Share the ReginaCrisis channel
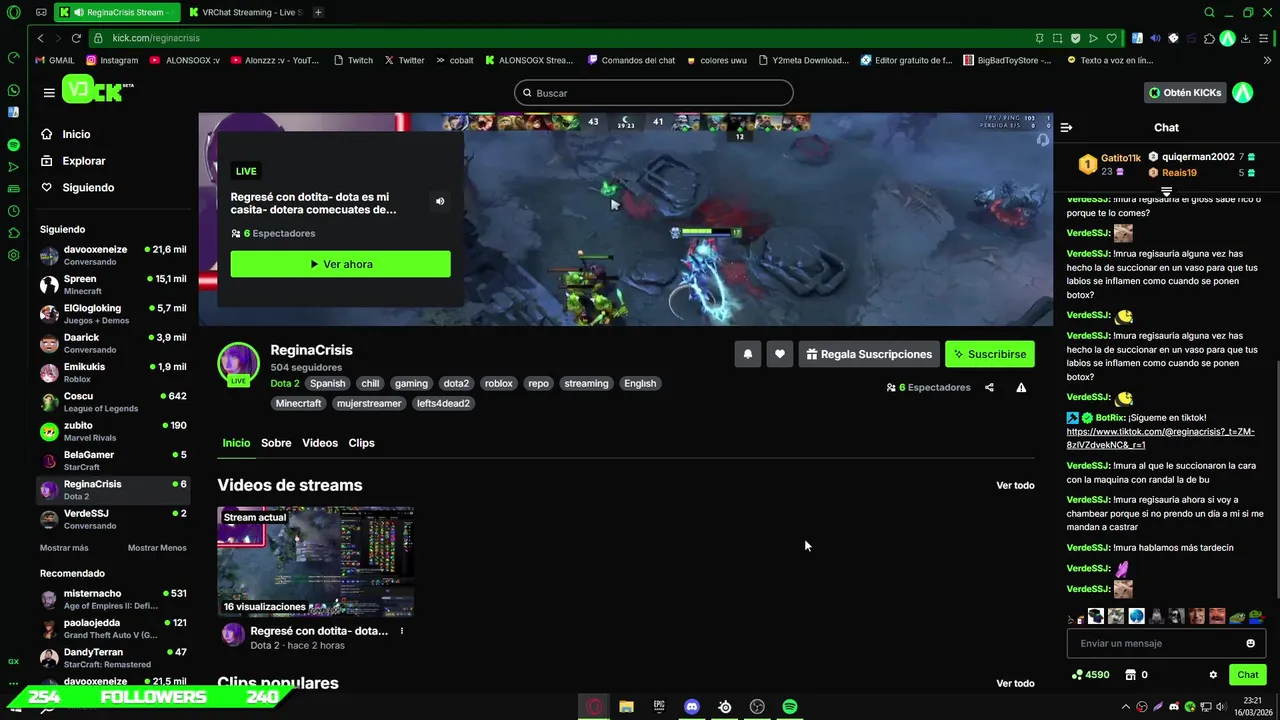This screenshot has width=1280, height=720. [989, 387]
